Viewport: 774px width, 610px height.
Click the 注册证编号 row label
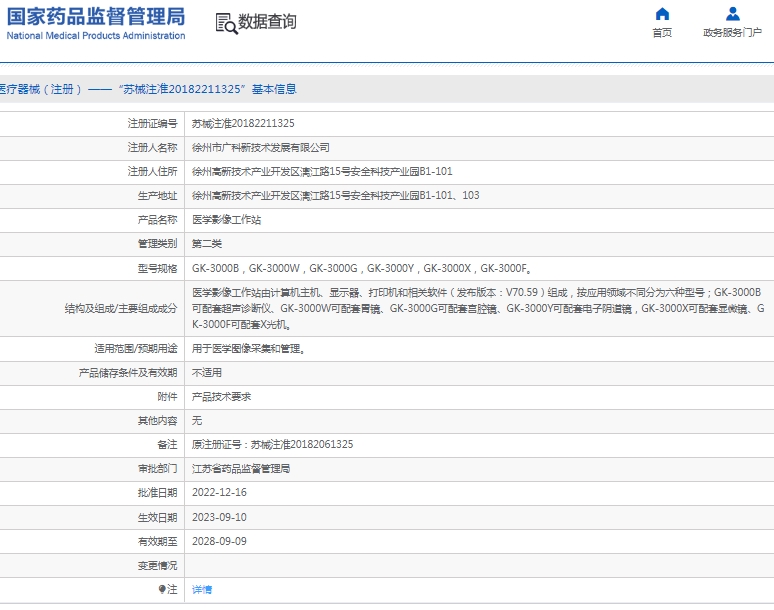153,123
